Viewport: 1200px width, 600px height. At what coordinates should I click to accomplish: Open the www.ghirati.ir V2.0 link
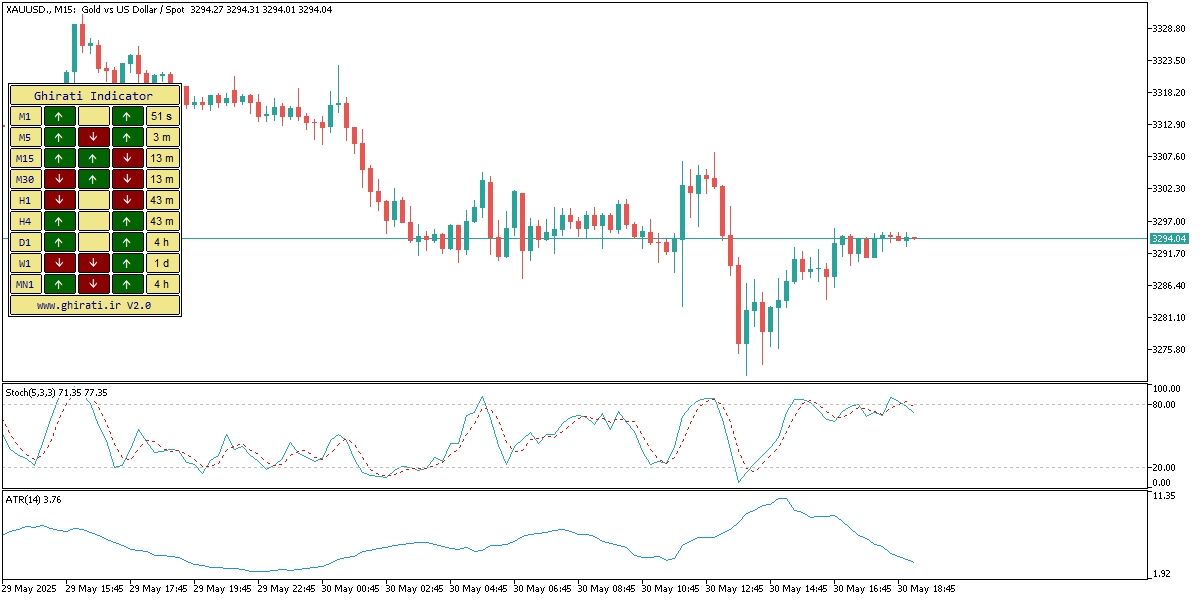[x=94, y=306]
